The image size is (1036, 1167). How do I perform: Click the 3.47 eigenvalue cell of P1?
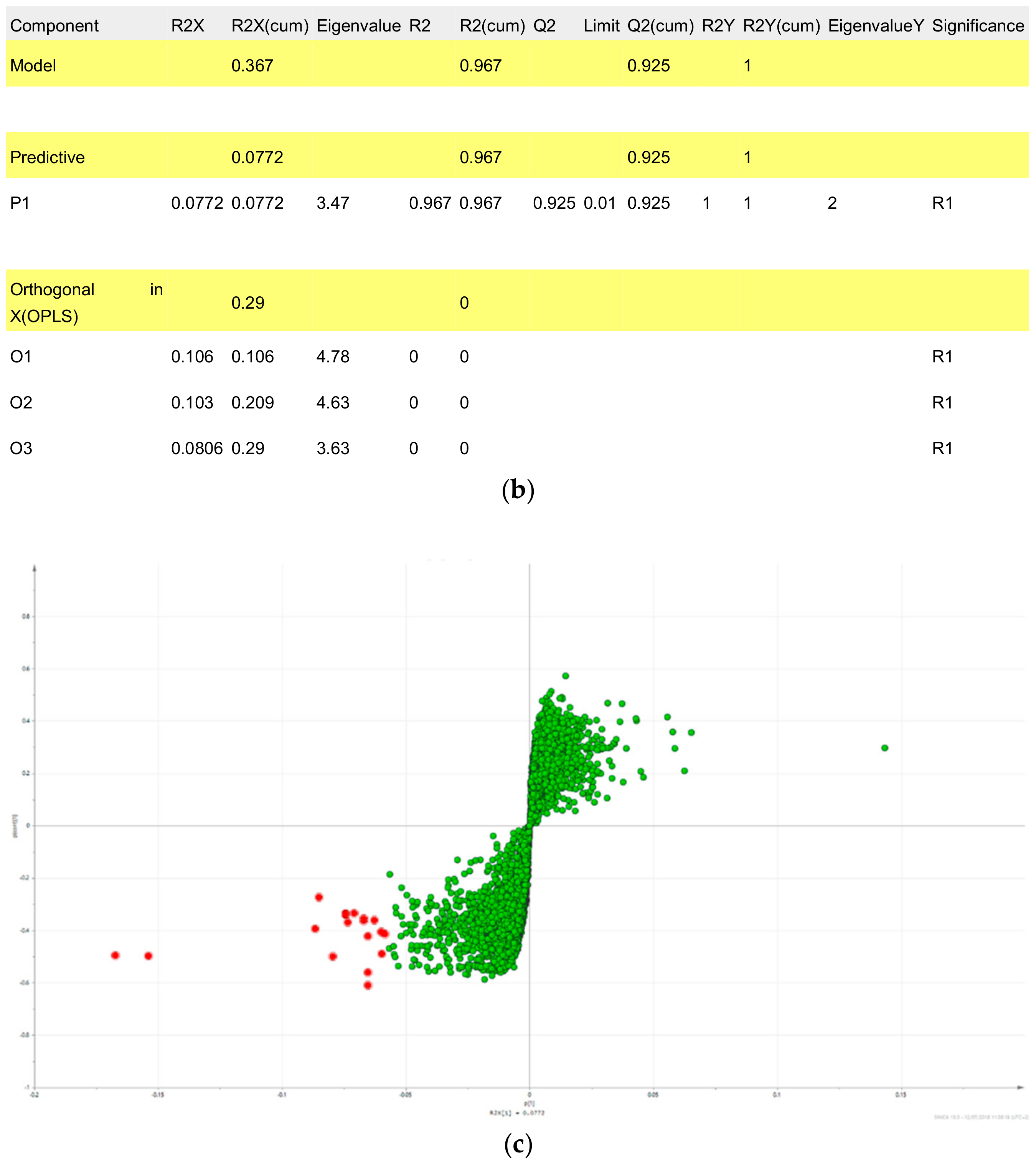[333, 203]
